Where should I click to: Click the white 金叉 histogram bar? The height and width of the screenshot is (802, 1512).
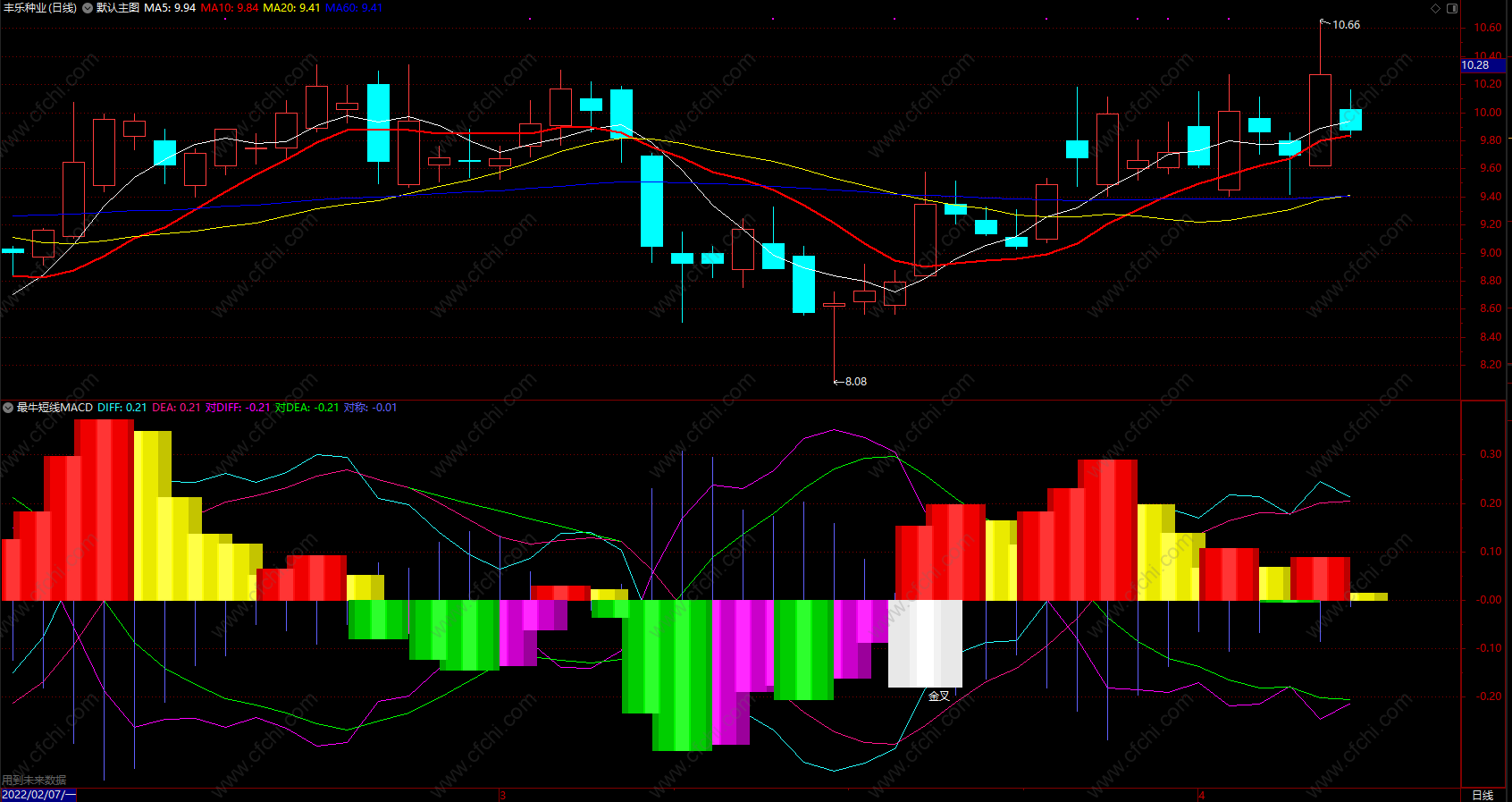[x=925, y=644]
